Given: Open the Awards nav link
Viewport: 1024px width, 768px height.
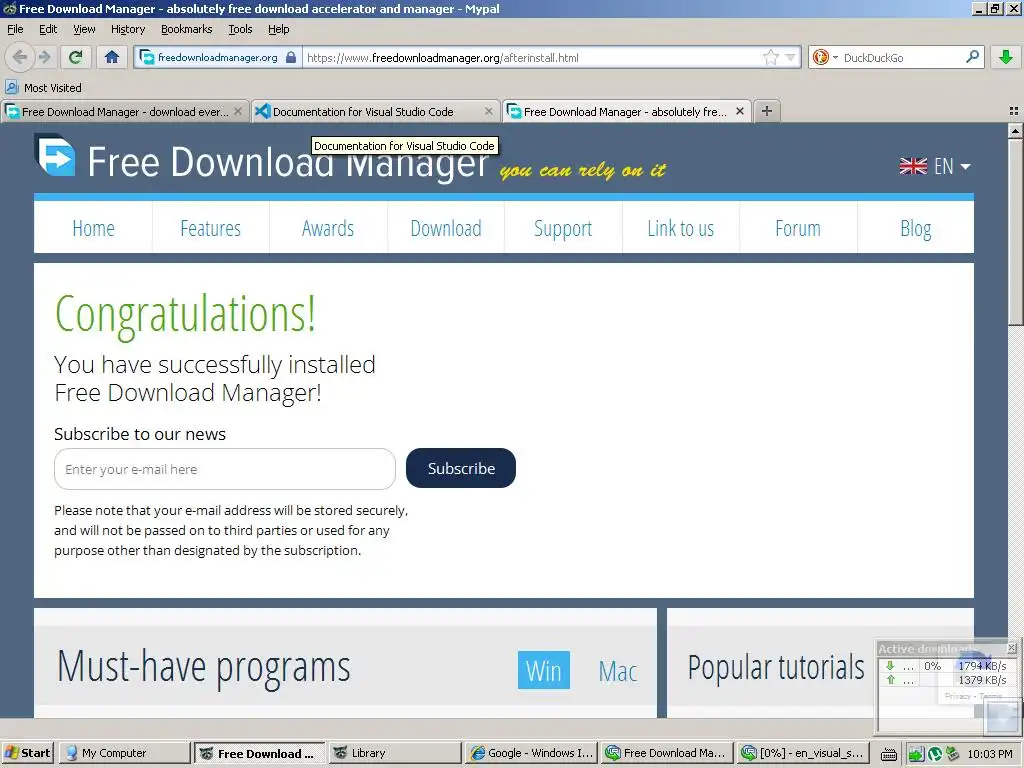Looking at the screenshot, I should coord(328,229).
